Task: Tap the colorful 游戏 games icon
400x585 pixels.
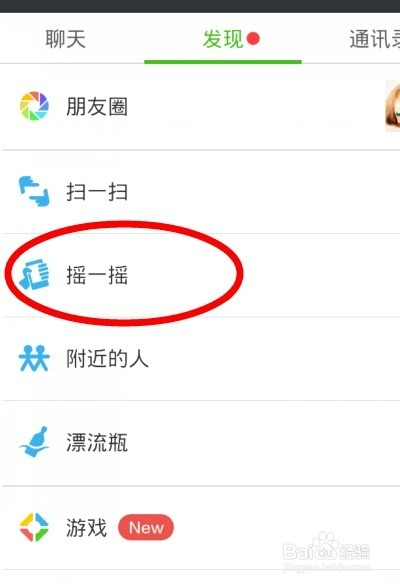Action: [34, 528]
